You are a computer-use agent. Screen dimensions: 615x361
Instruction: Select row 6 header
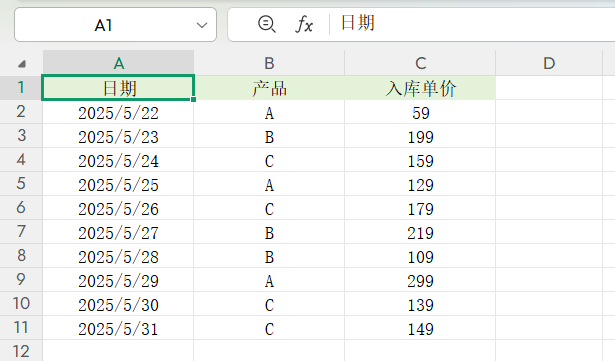21,208
